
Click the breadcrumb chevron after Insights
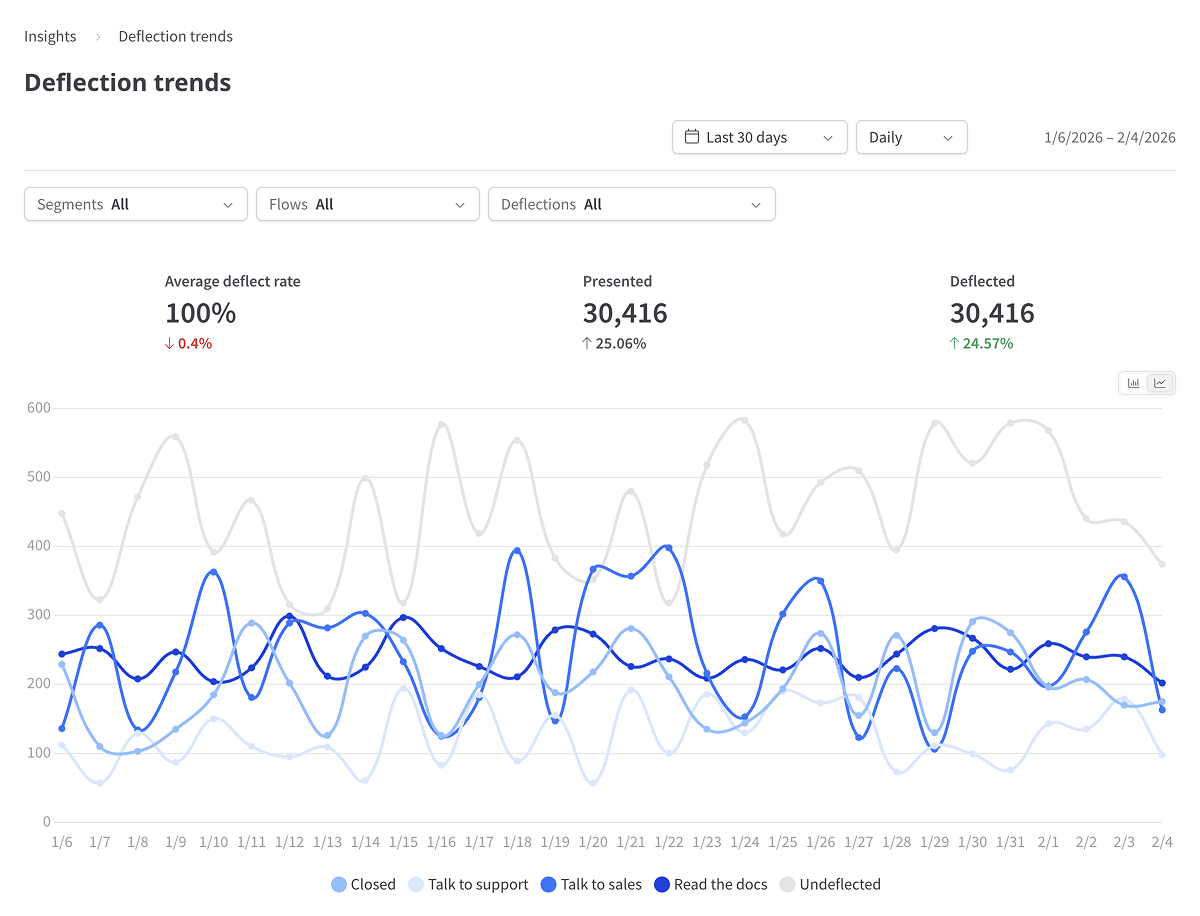tap(97, 36)
